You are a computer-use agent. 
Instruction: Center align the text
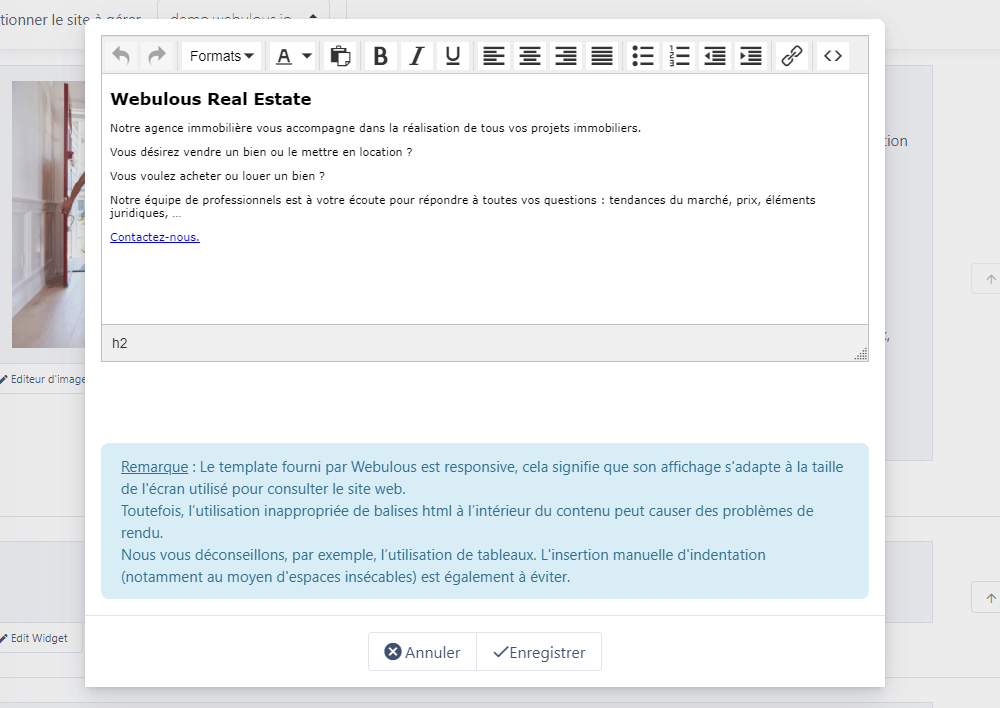point(530,56)
